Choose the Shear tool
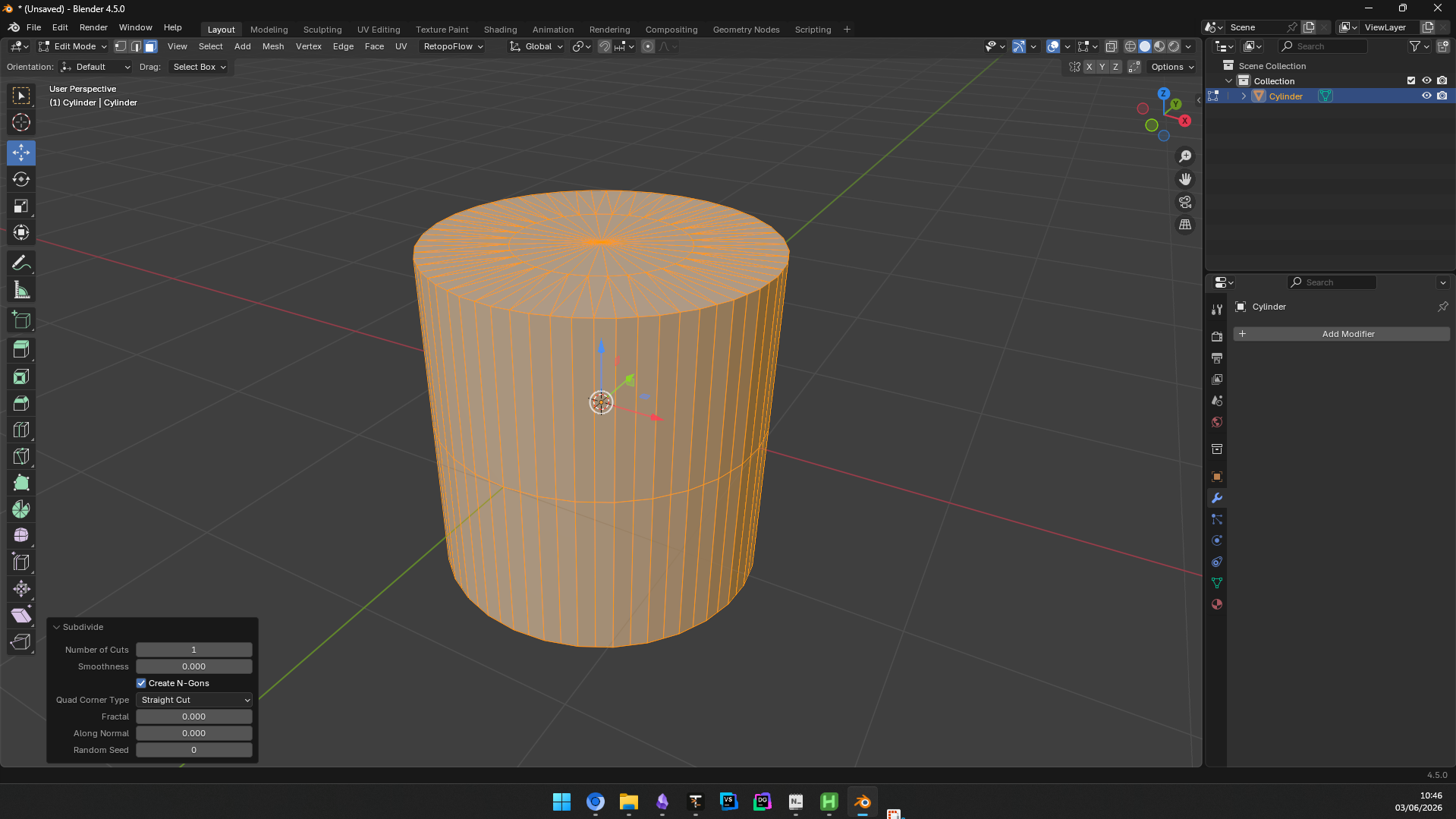The image size is (1456, 819). click(21, 616)
